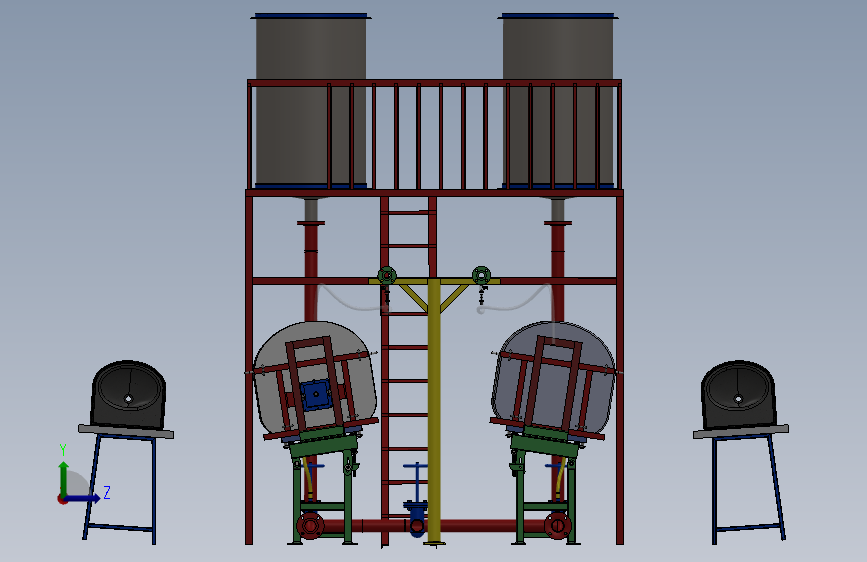867x562 pixels.
Task: Select the blue leg frame of right stand
Action: 748,489
